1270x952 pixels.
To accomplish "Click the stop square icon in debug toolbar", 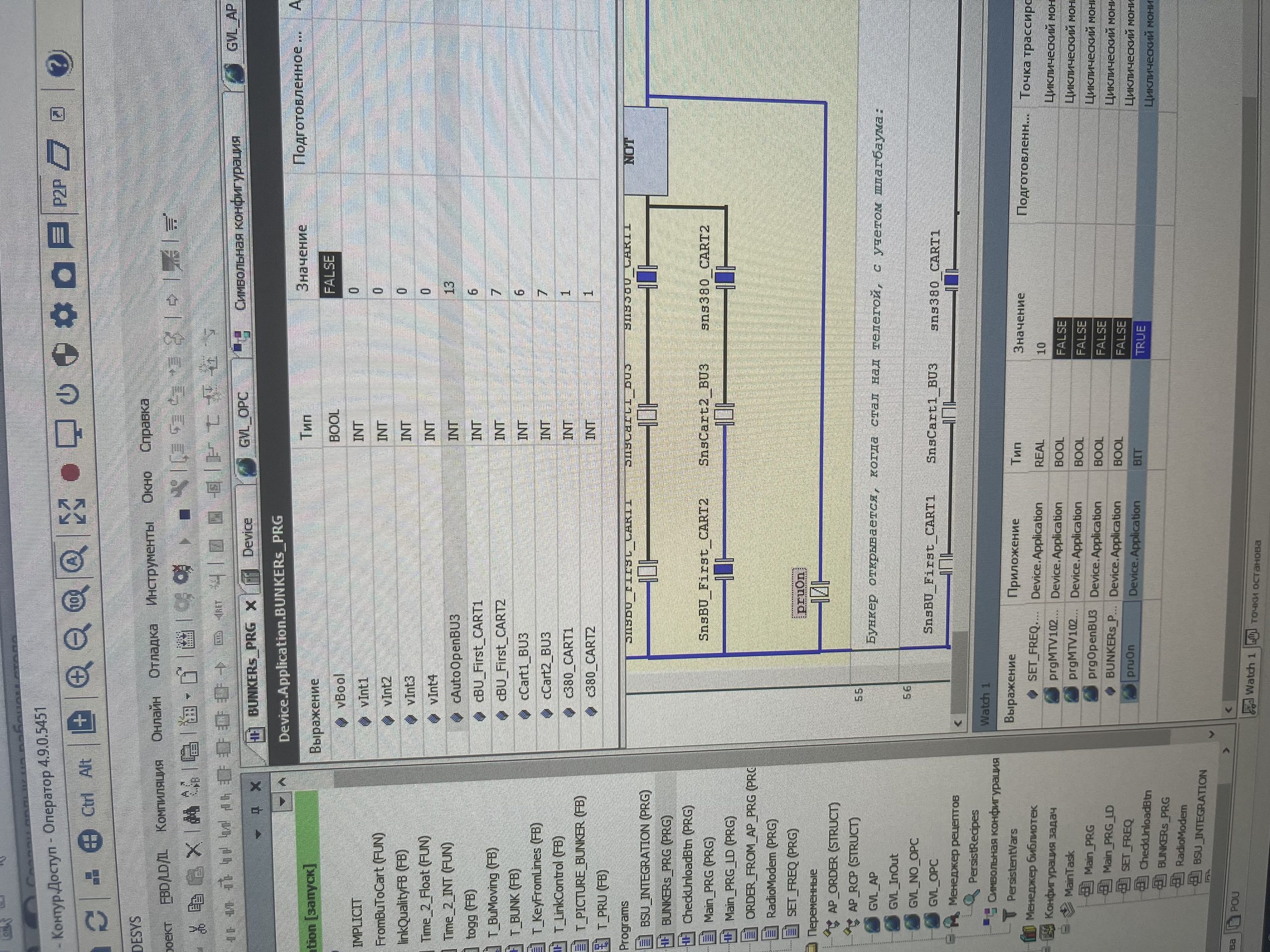I will tap(185, 515).
